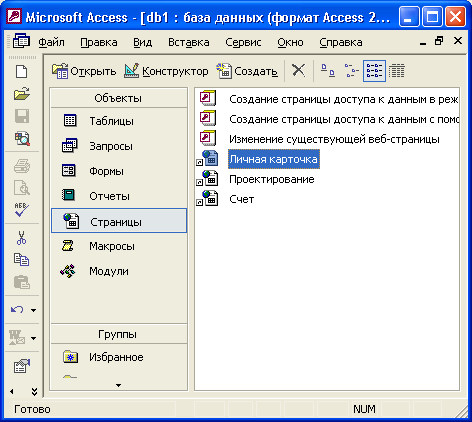Viewport: 472px width, 422px height.
Task: Click the Spelling check icon
Action: coord(22,210)
